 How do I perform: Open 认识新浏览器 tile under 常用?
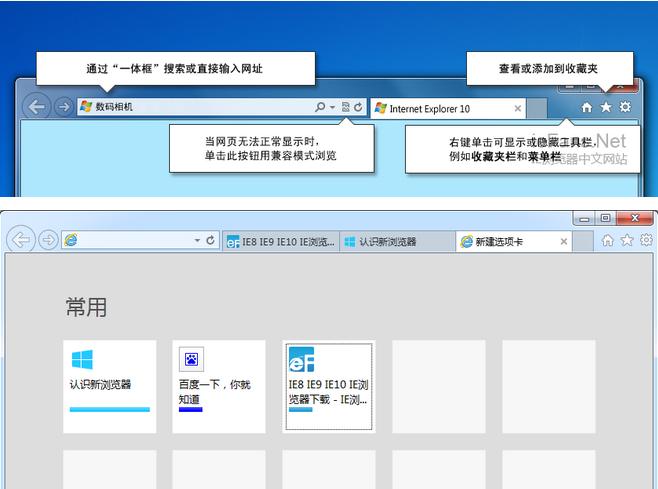[109, 386]
